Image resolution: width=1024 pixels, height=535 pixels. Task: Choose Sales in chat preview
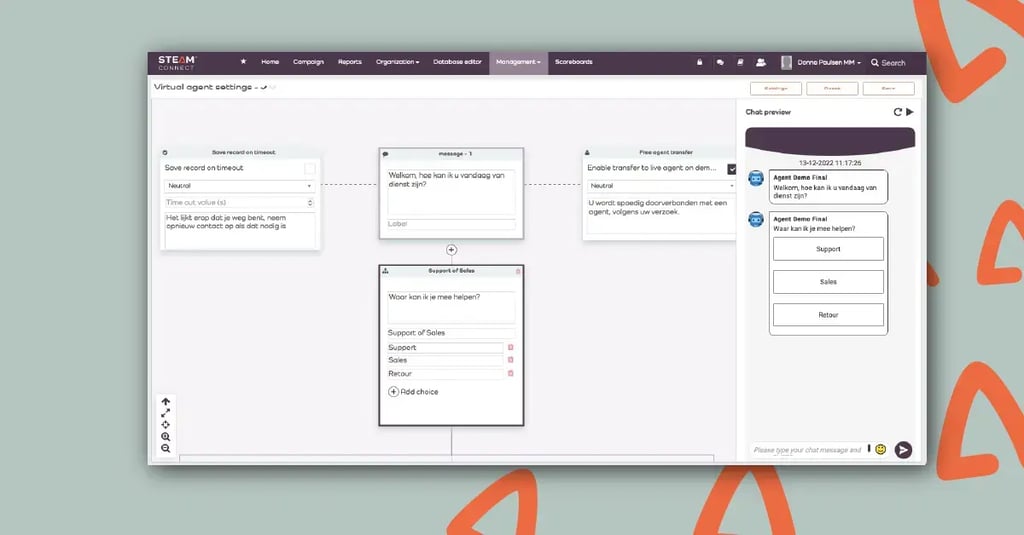tap(828, 282)
